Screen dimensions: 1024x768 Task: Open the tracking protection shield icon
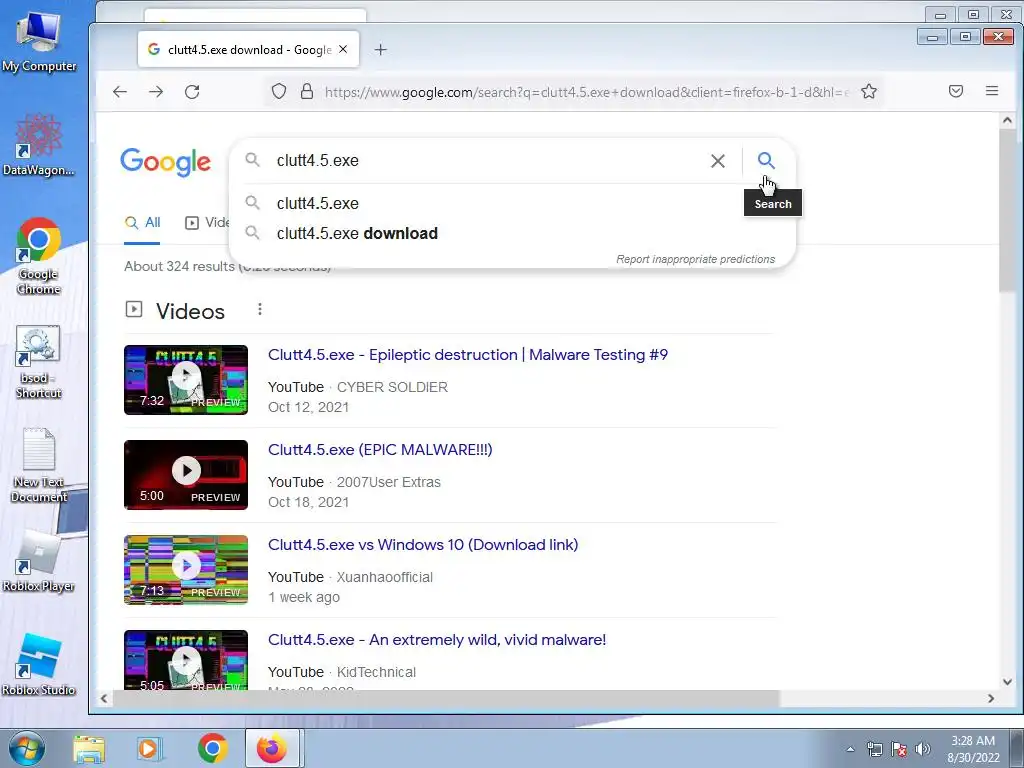(279, 91)
